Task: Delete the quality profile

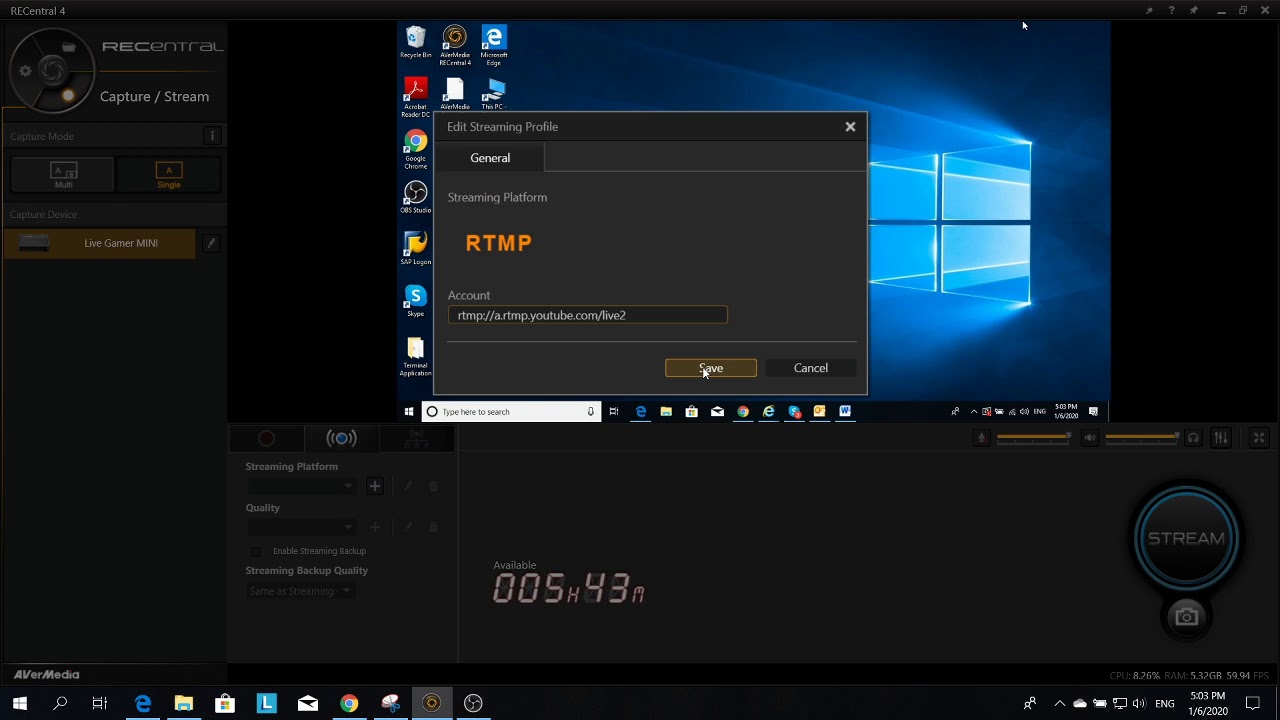Action: [433, 527]
